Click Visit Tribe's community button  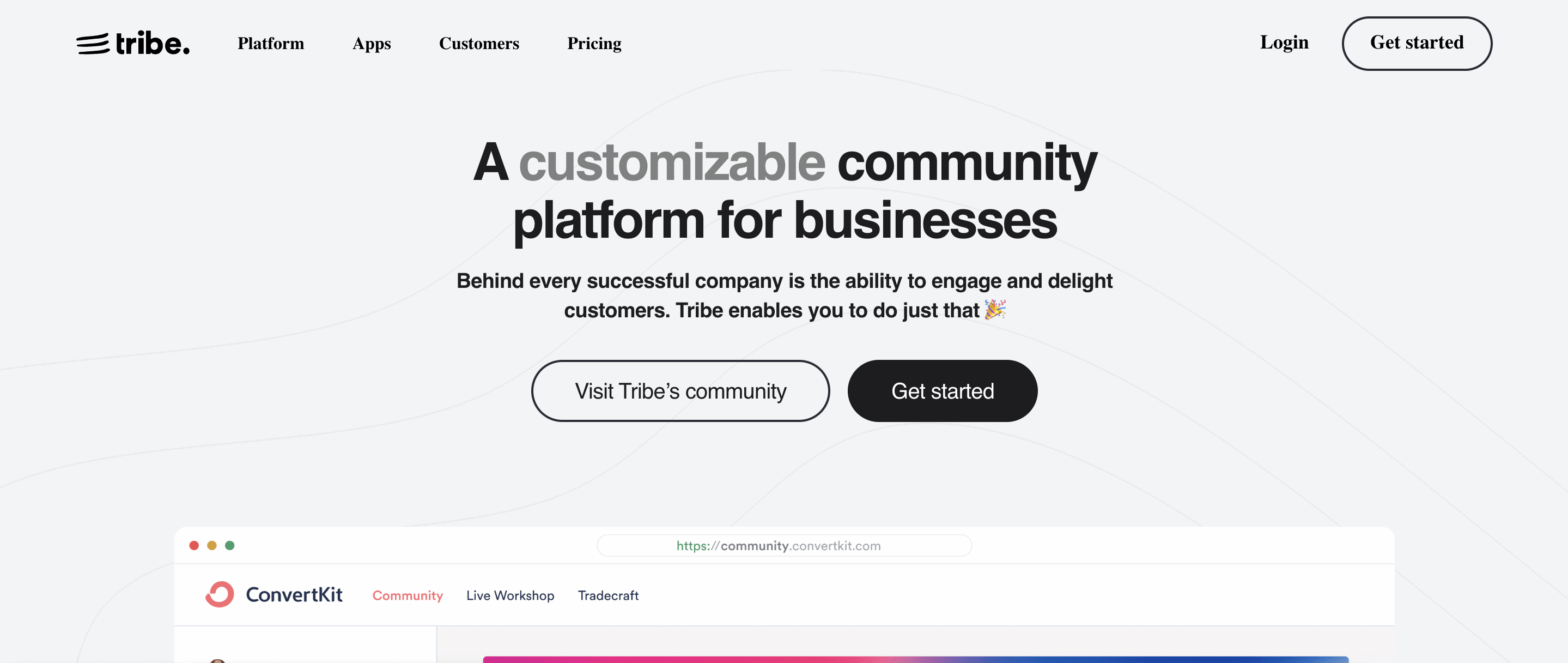680,390
